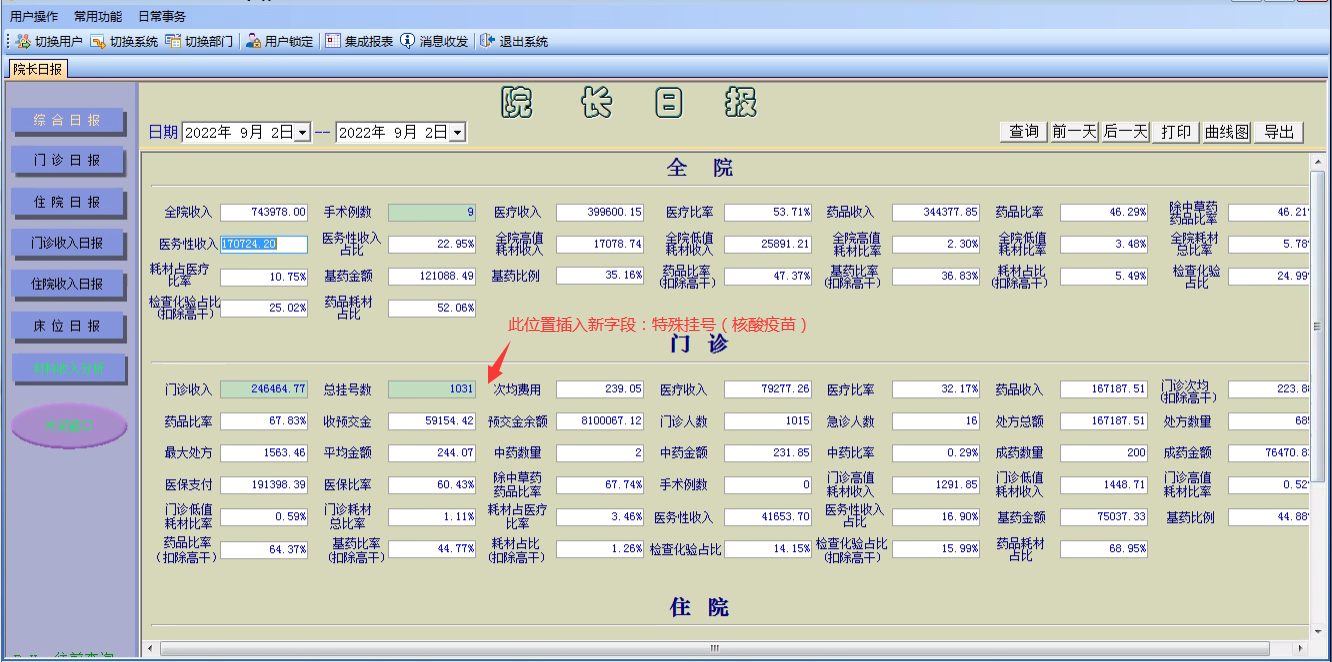Click the horizontal scrollbar right arrow
This screenshot has width=1332, height=662.
pyautogui.click(x=1302, y=649)
